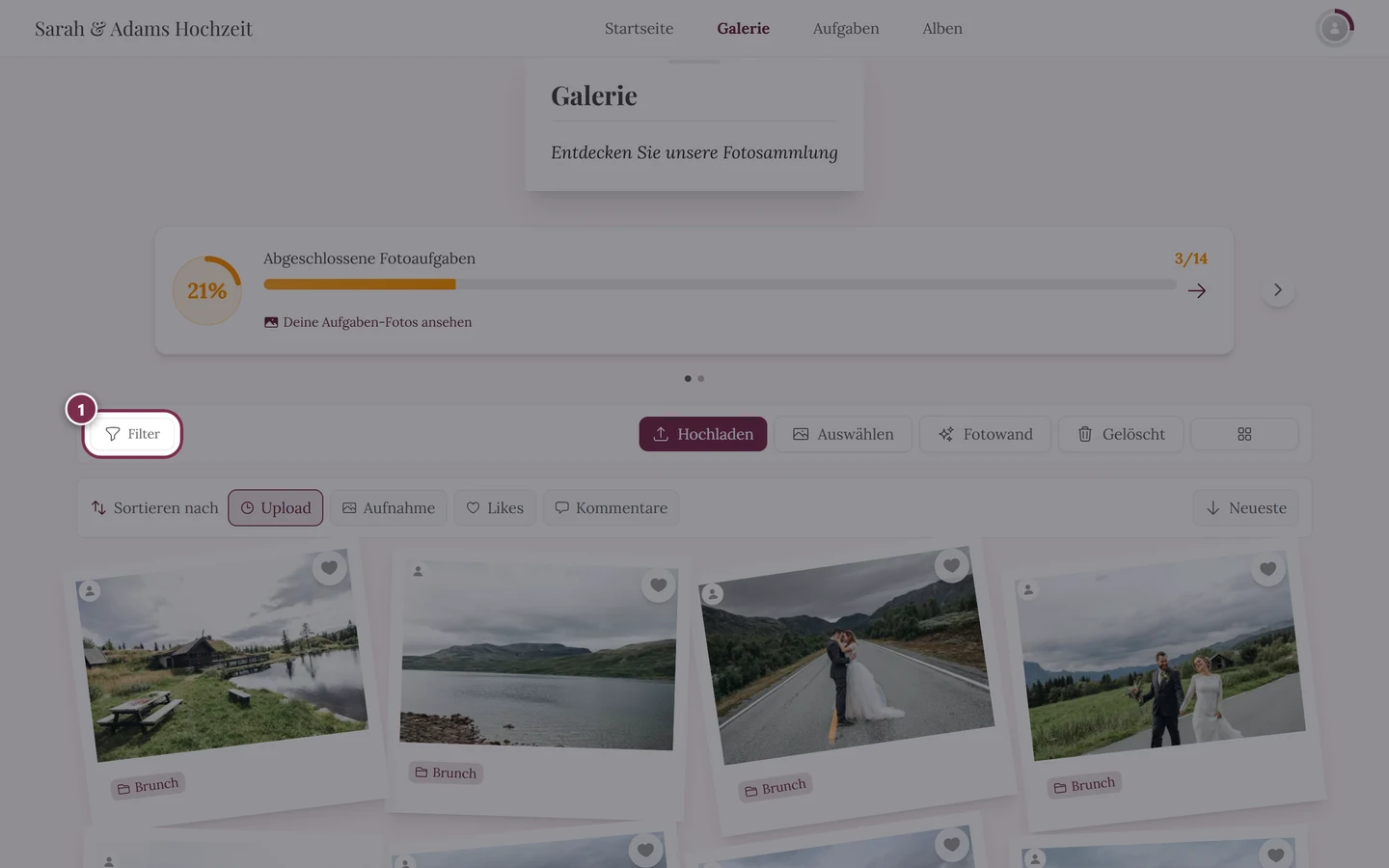Open Deine Aufgaben-Fotos ansehen link
This screenshot has height=868, width=1389.
click(x=368, y=322)
